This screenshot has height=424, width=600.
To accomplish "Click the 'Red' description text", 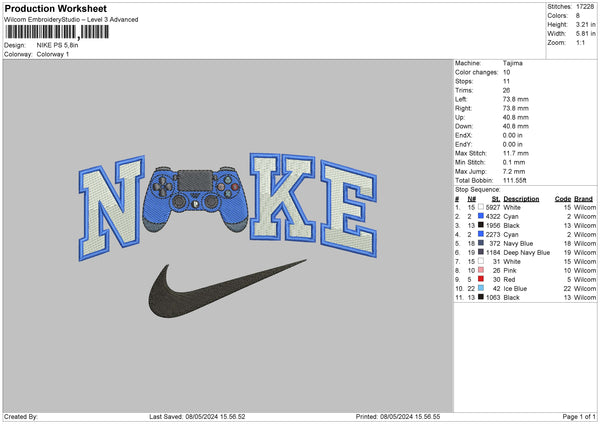I will 509,280.
